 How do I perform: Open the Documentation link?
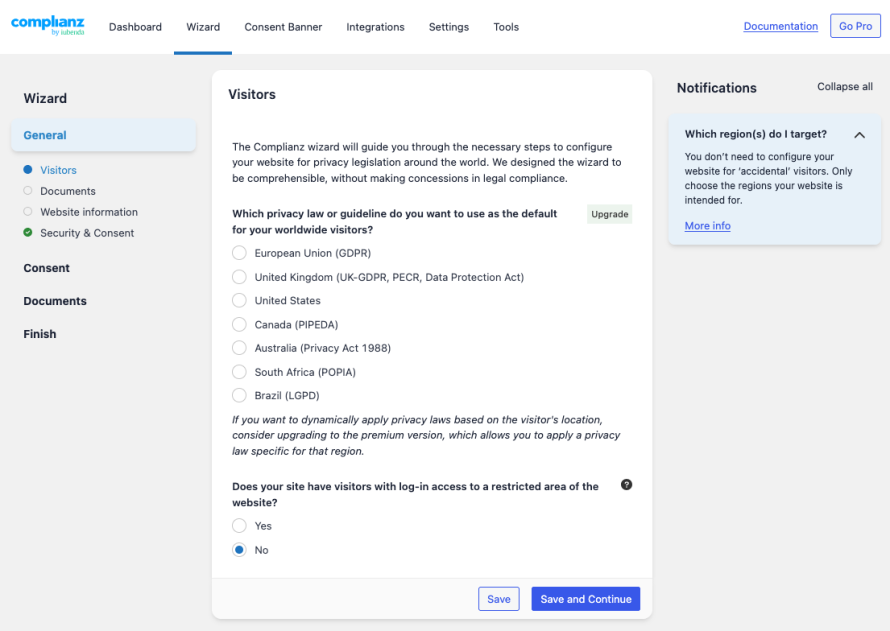[x=780, y=25]
